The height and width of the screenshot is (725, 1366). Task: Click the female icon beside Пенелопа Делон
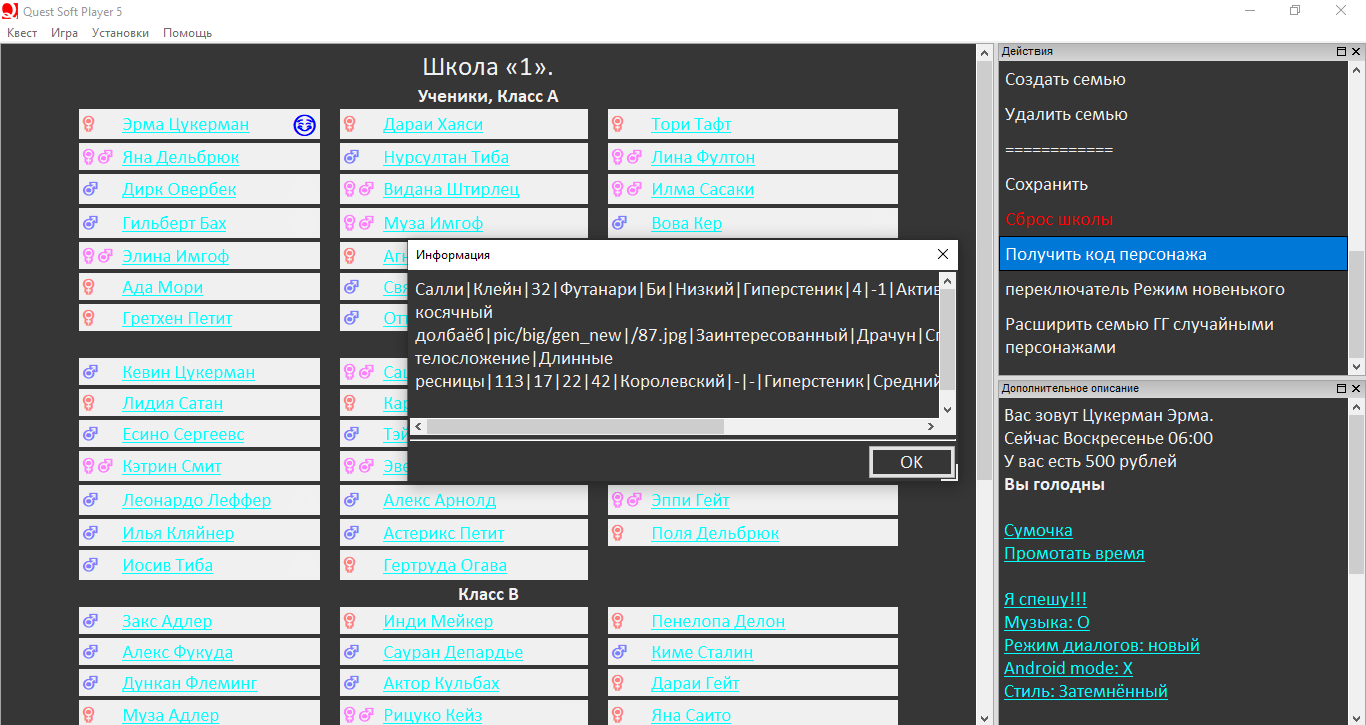click(x=618, y=622)
